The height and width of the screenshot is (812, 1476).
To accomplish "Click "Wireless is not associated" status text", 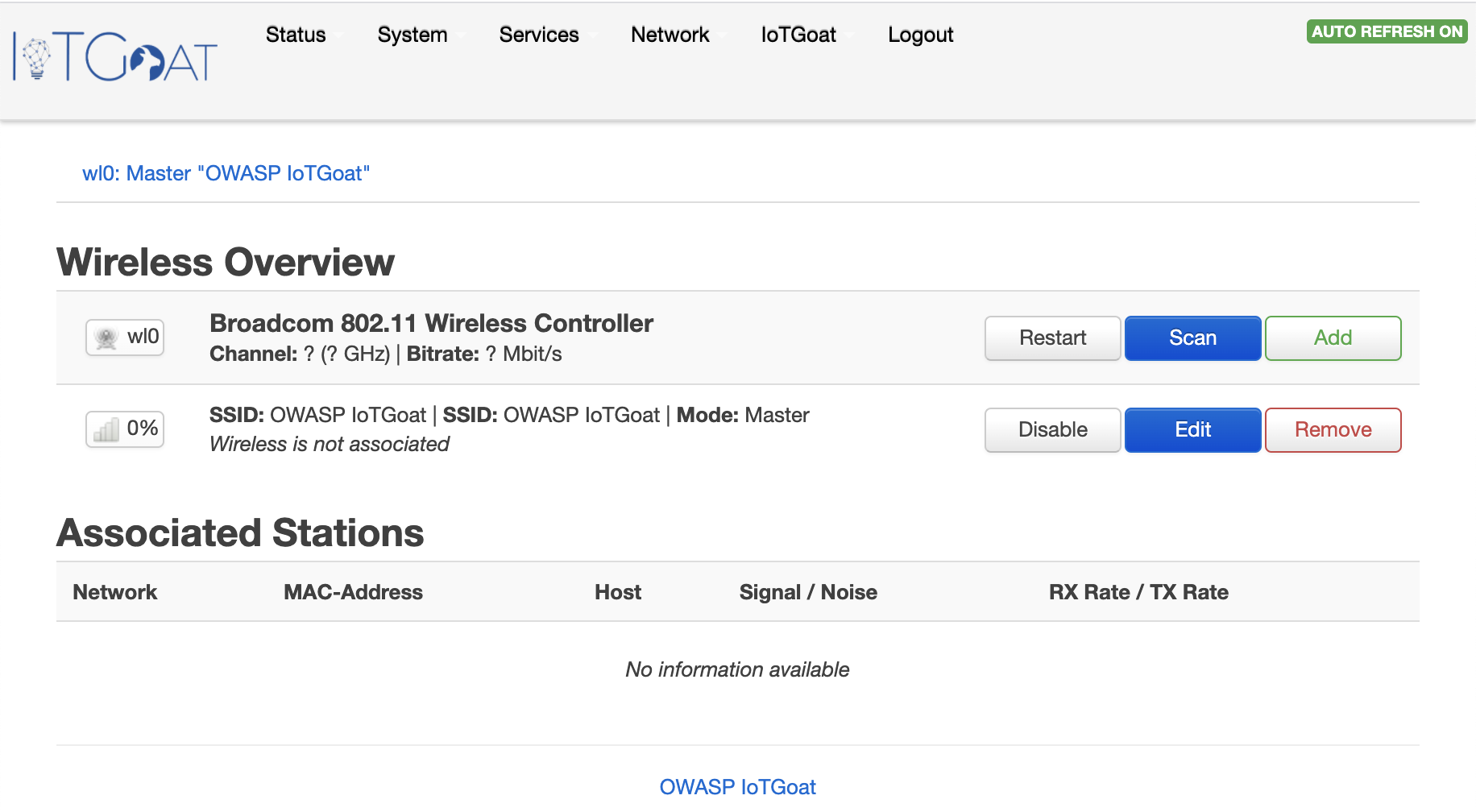I will tap(330, 444).
